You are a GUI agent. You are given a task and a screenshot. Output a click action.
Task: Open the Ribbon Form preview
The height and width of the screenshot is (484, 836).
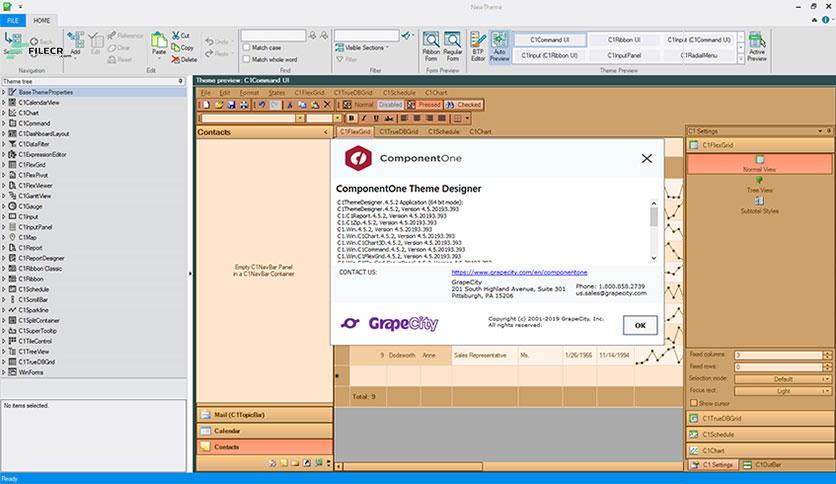click(431, 46)
